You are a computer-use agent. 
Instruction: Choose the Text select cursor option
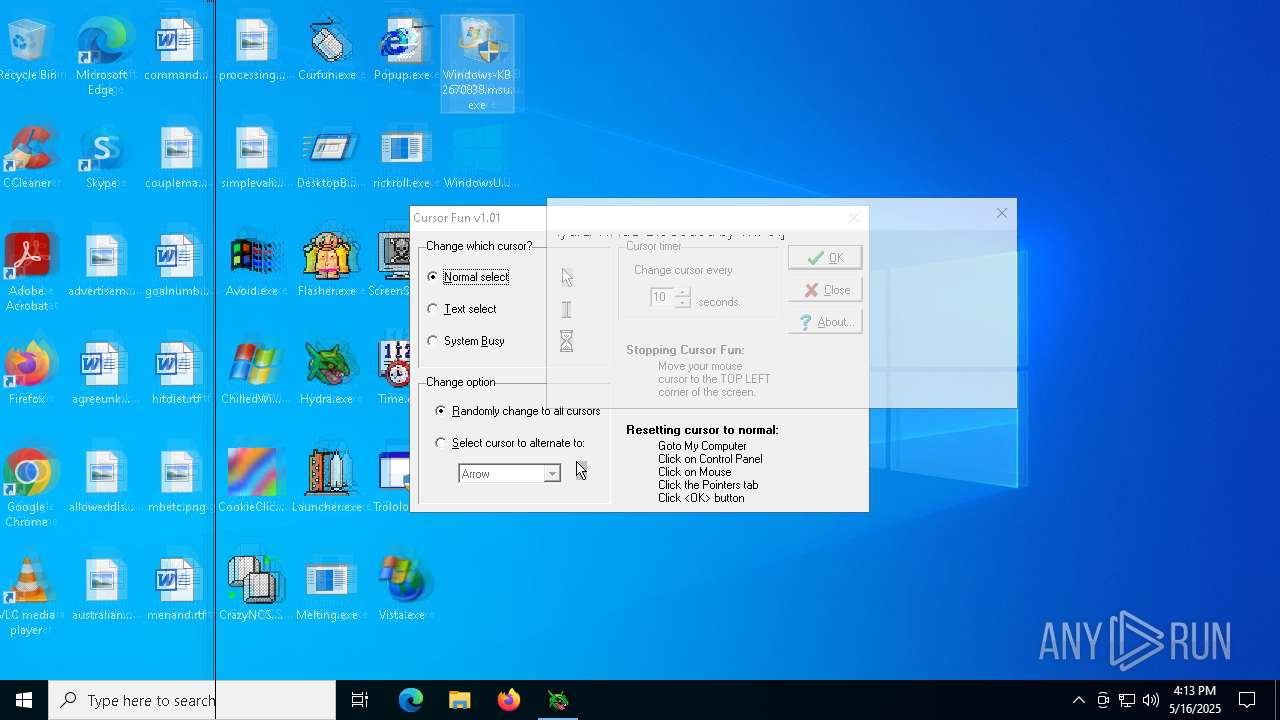point(433,309)
